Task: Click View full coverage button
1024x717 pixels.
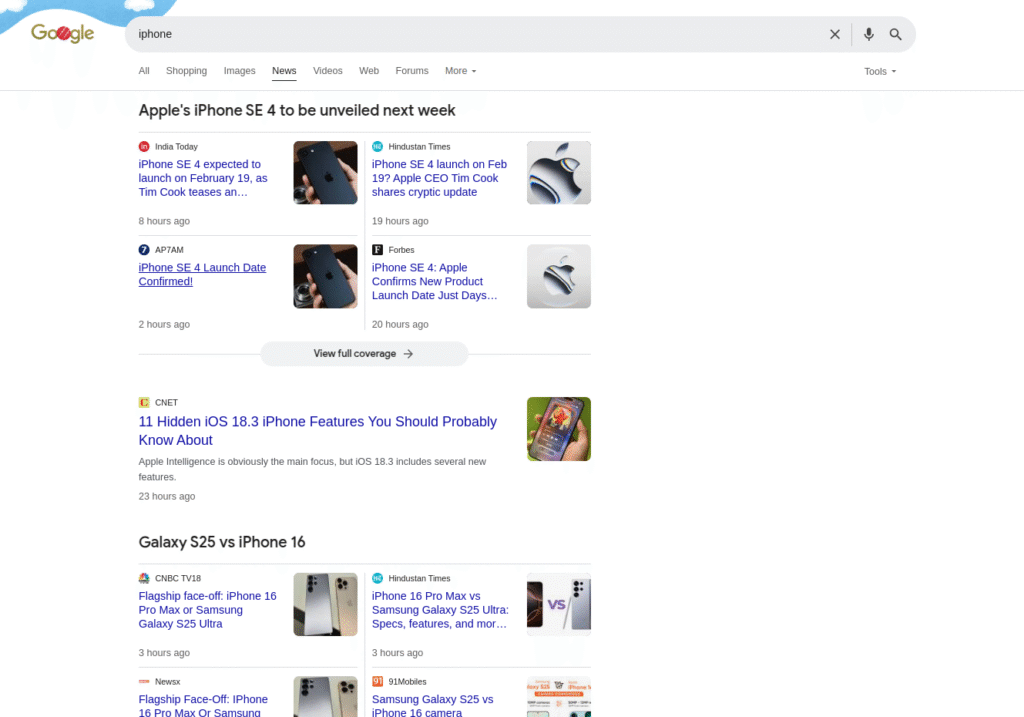Action: click(x=364, y=354)
